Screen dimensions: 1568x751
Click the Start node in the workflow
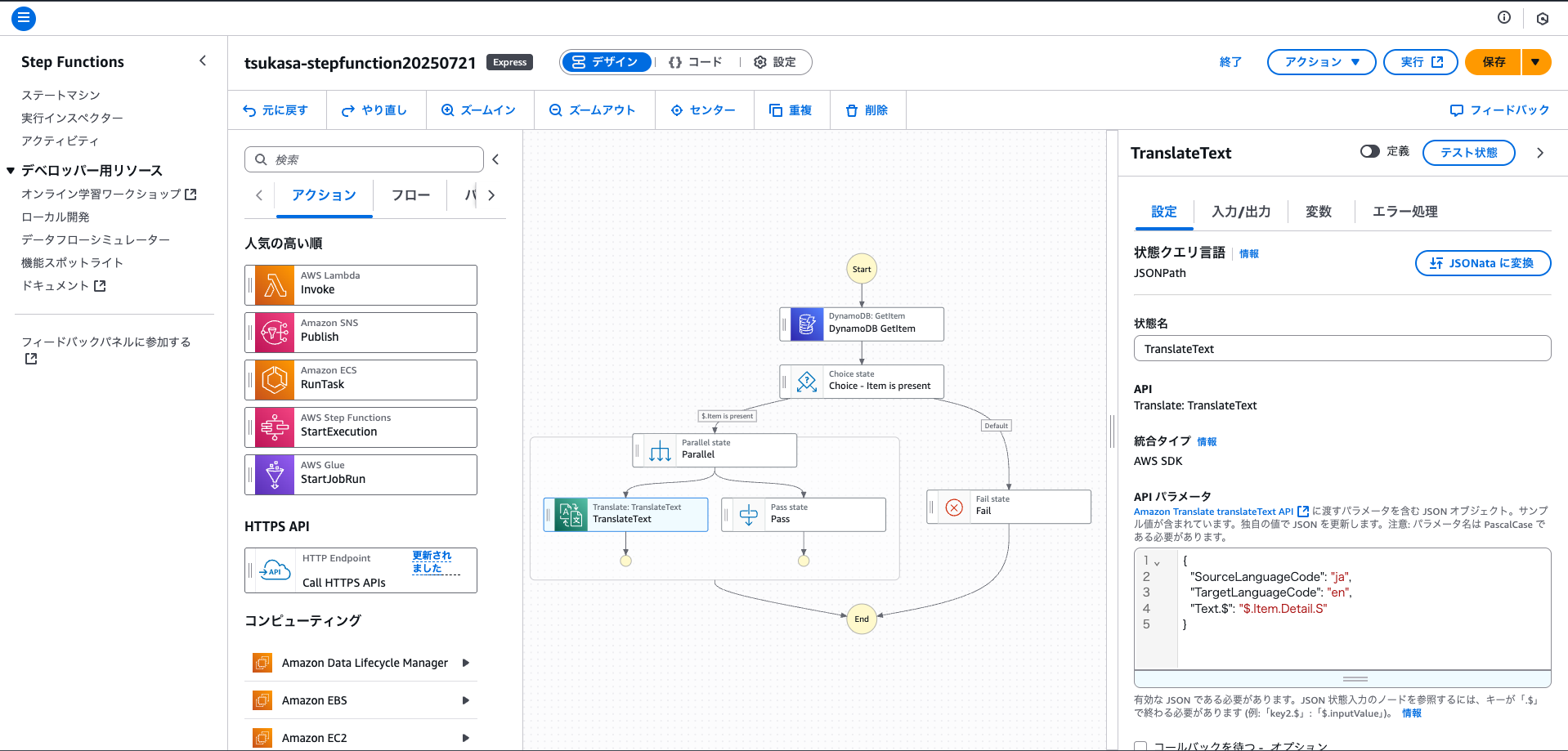[862, 269]
